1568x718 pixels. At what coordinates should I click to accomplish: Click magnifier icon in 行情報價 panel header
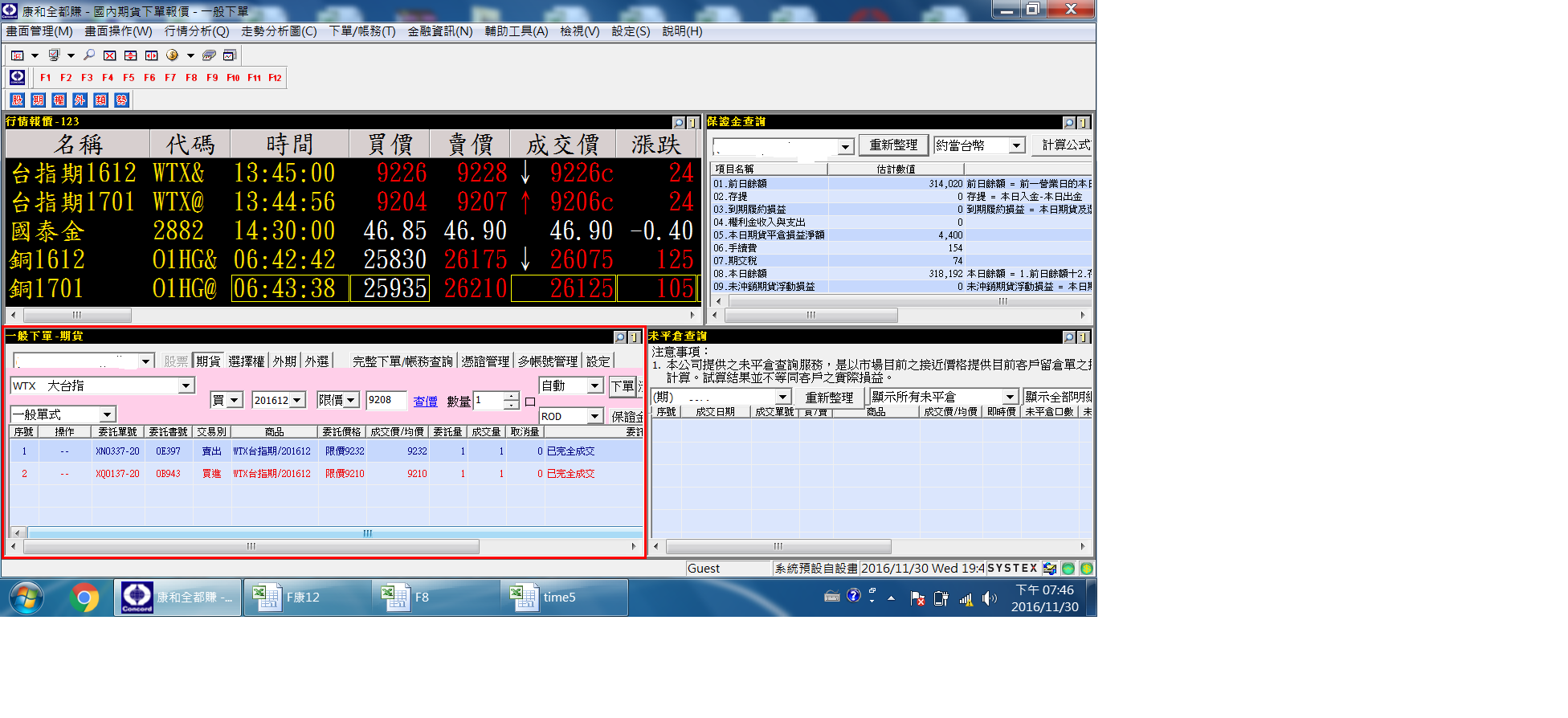(x=679, y=123)
